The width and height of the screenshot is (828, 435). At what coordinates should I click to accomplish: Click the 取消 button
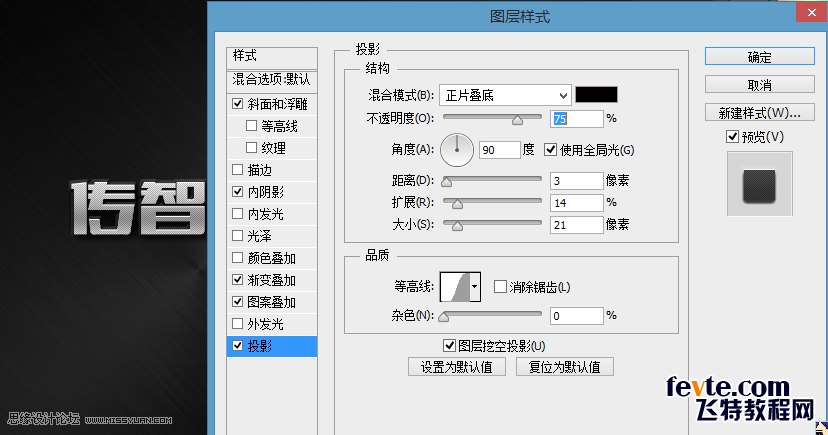(759, 84)
